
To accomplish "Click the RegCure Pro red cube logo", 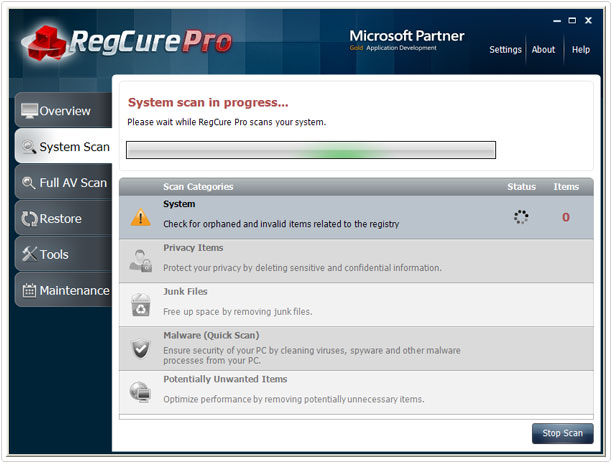I will [47, 43].
